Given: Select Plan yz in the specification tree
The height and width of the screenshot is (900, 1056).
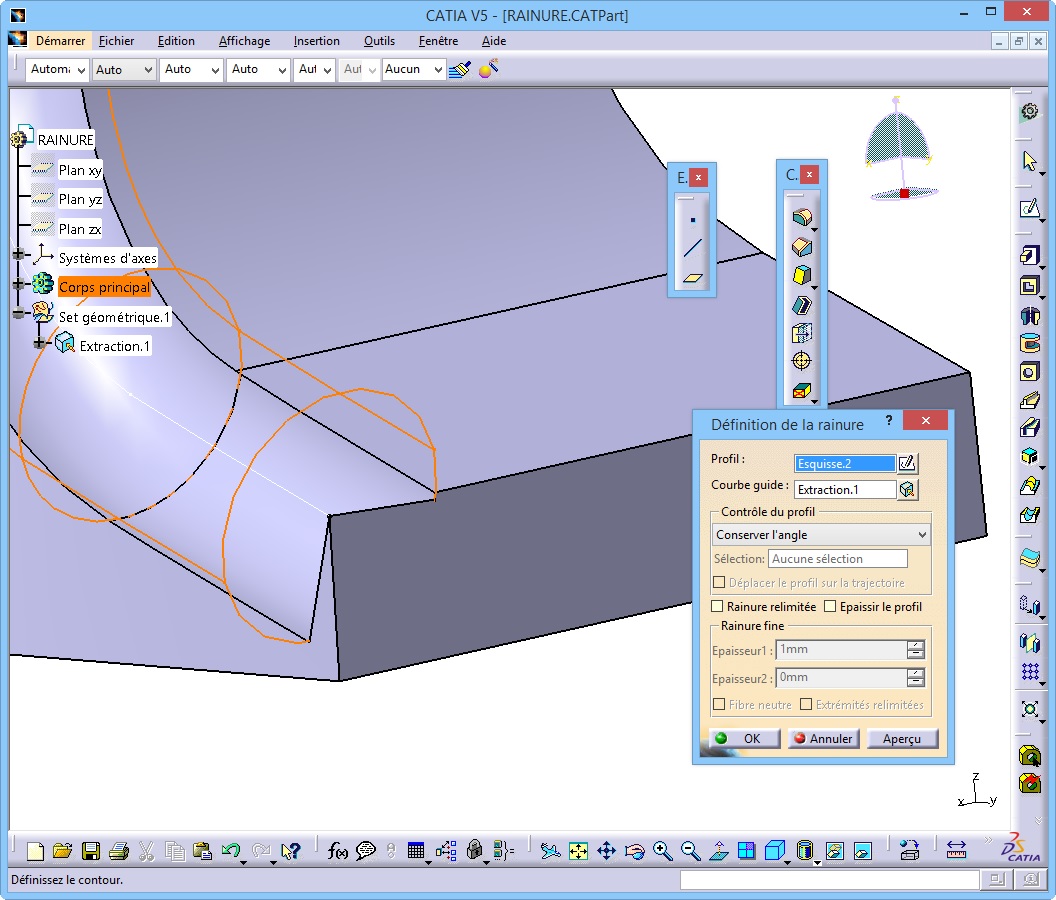Looking at the screenshot, I should click(x=79, y=199).
